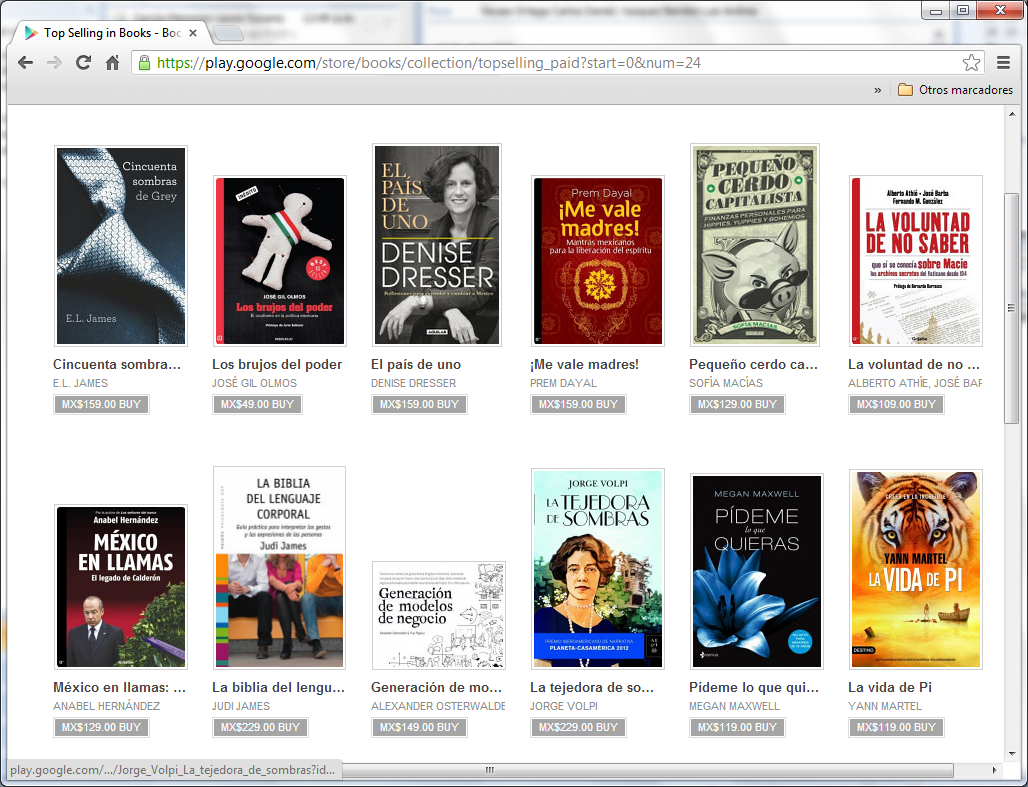Open La tejedora de sombras cover
Screen dimensions: 1028x787
pos(598,569)
